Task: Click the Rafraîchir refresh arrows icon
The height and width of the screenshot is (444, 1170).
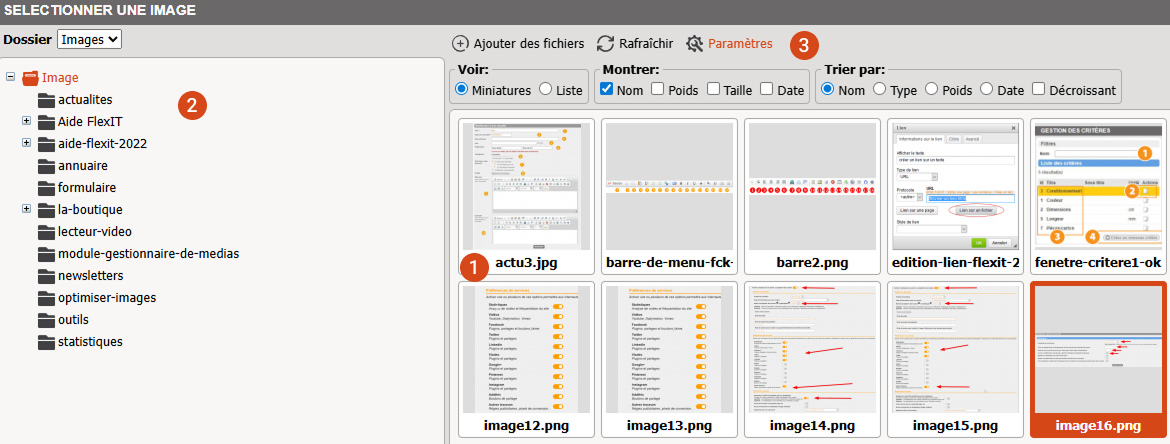Action: click(x=605, y=44)
